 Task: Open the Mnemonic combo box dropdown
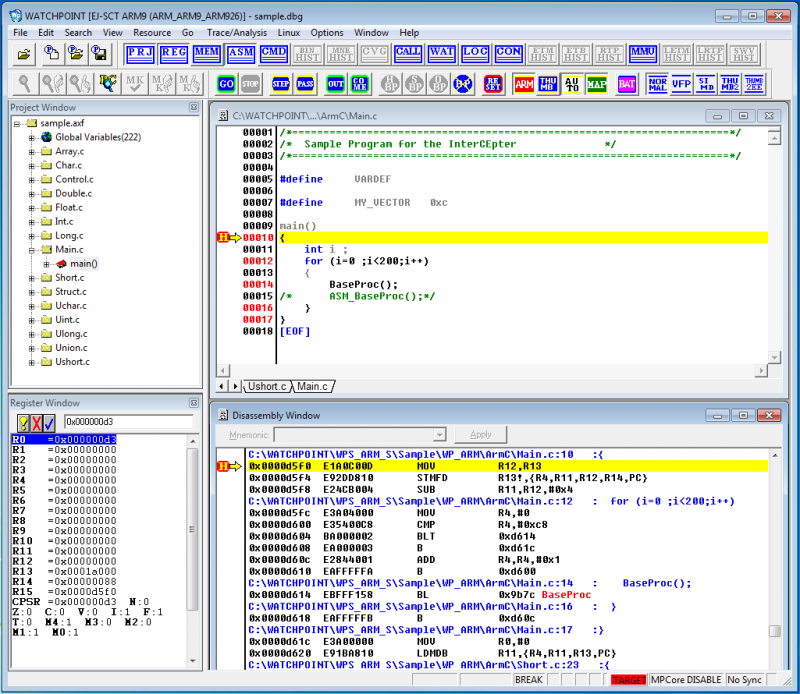point(439,435)
